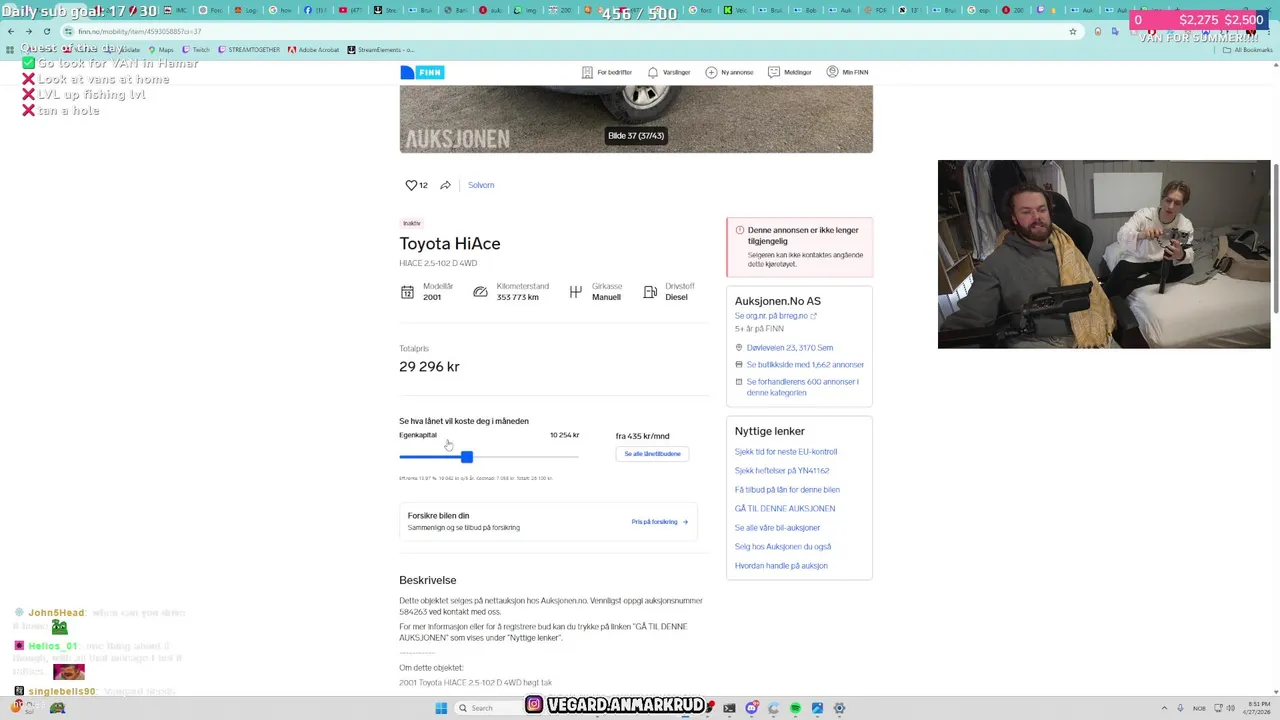Open Pris på forsikring link
This screenshot has height=720, width=1280.
660,522
